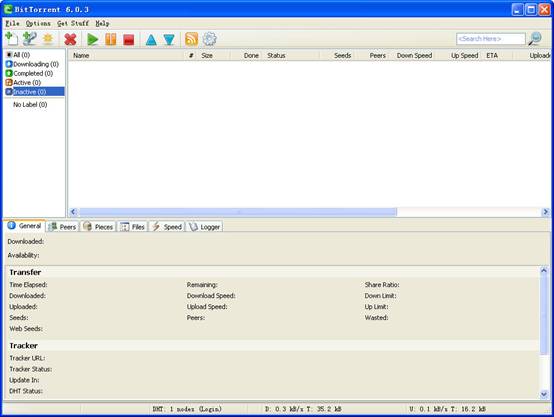
Task: Click details pane scroll up arrow
Action: pos(544,271)
